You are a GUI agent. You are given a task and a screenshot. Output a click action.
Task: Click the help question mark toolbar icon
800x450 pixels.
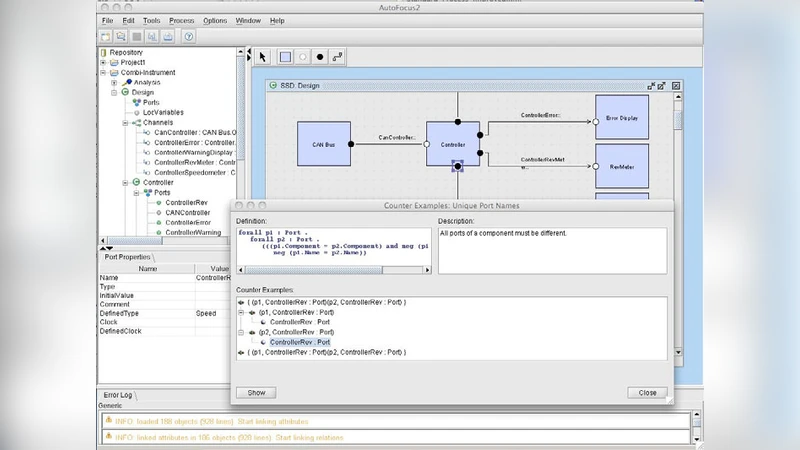tap(188, 37)
